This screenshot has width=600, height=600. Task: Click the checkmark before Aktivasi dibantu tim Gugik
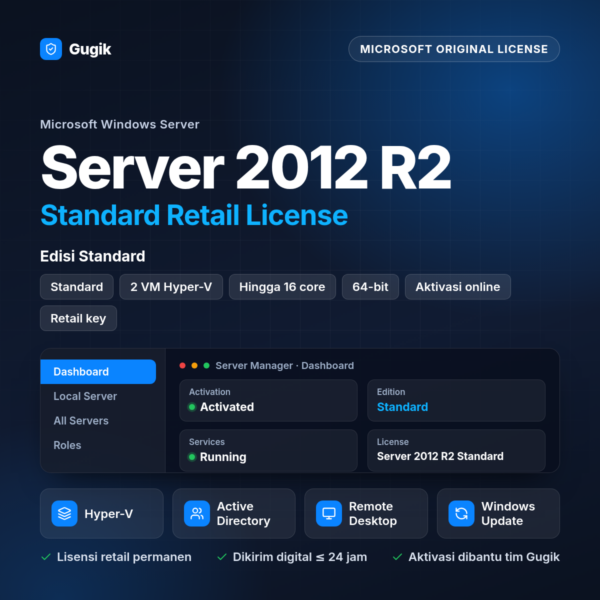(397, 557)
